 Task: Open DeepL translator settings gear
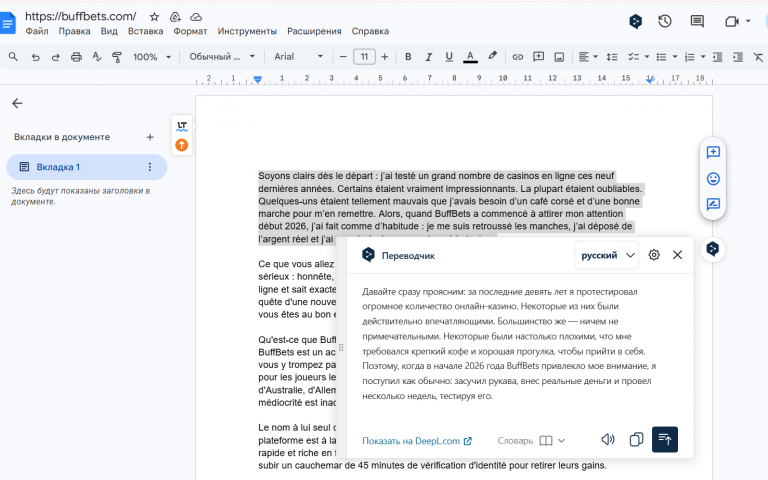(654, 255)
